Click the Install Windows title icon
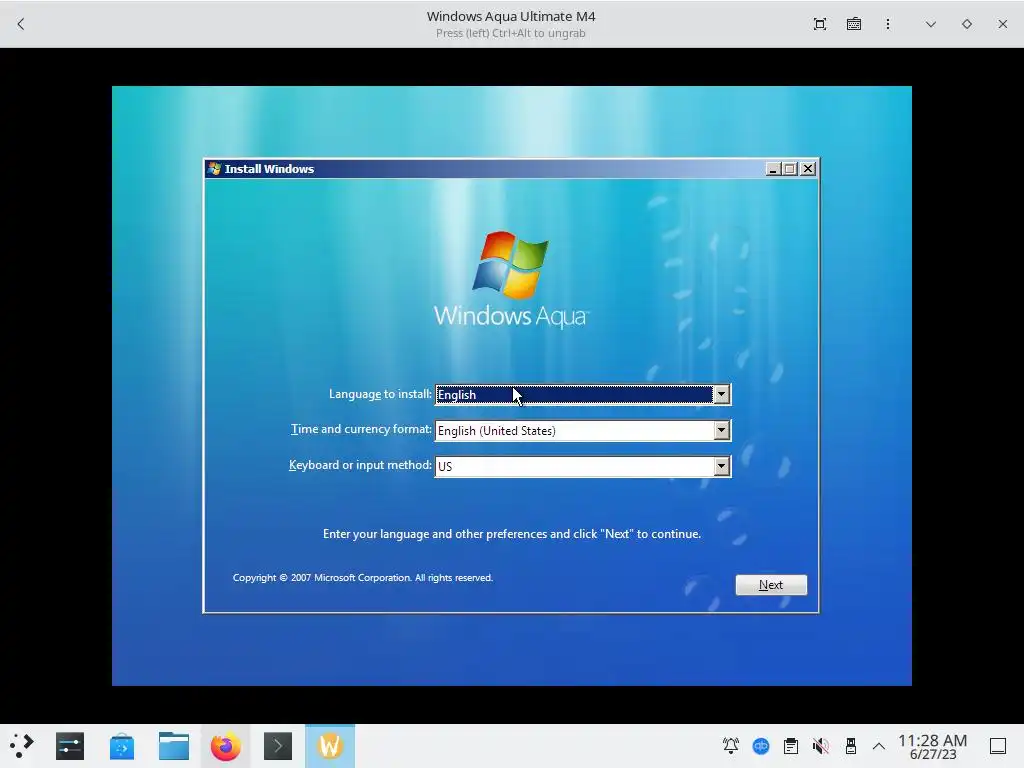The width and height of the screenshot is (1024, 768). pos(214,168)
